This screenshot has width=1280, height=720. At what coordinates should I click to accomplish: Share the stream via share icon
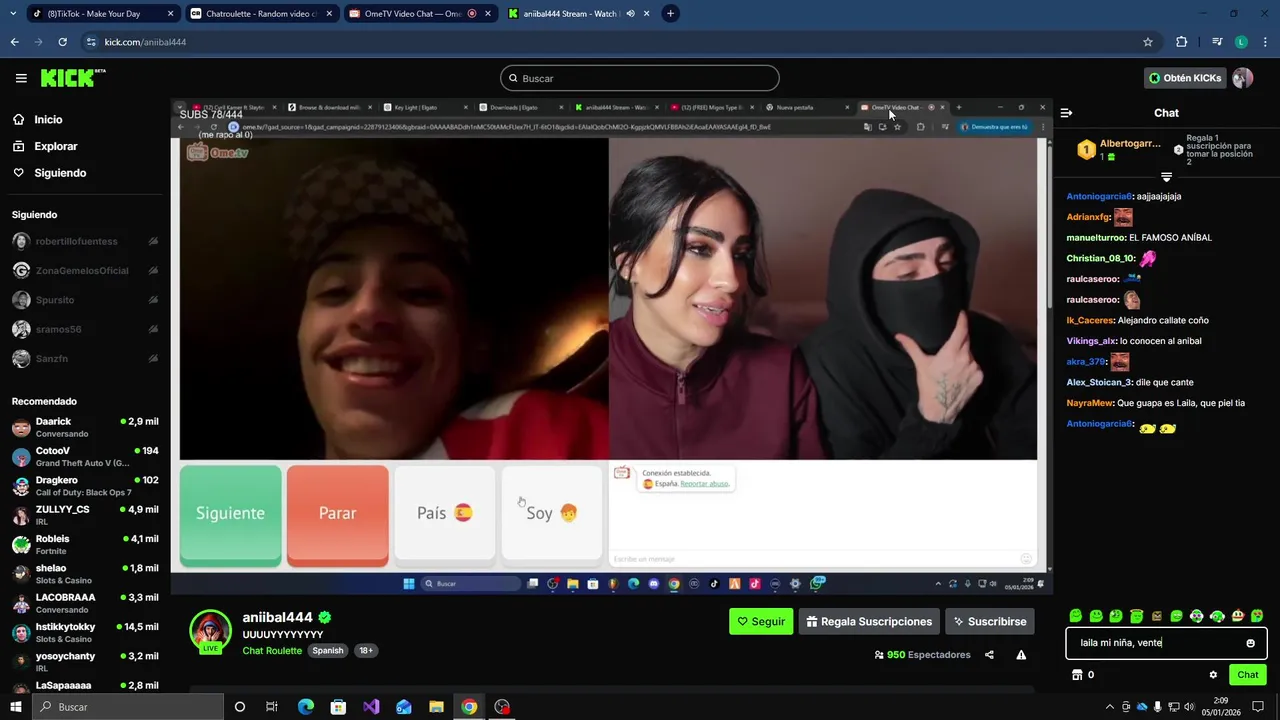989,655
